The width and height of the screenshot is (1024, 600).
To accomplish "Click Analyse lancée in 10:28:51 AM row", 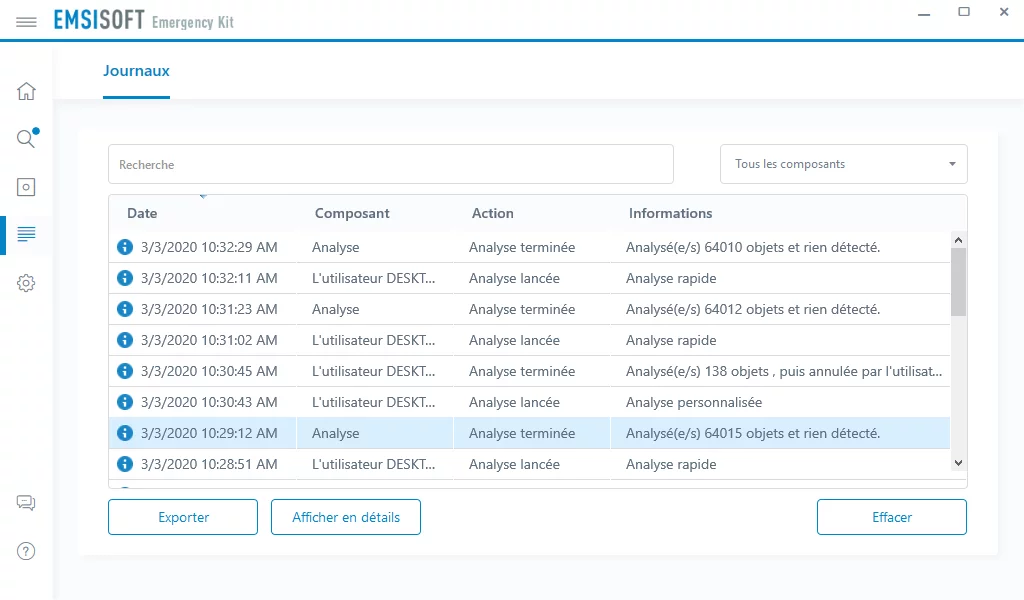I will pyautogui.click(x=514, y=464).
